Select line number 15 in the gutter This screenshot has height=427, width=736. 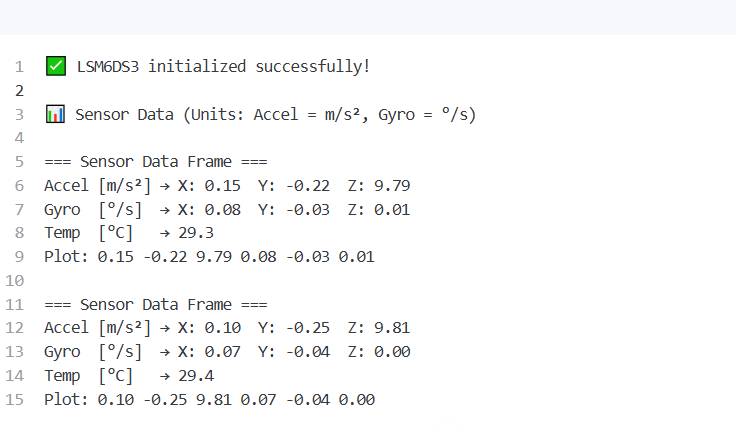15,400
